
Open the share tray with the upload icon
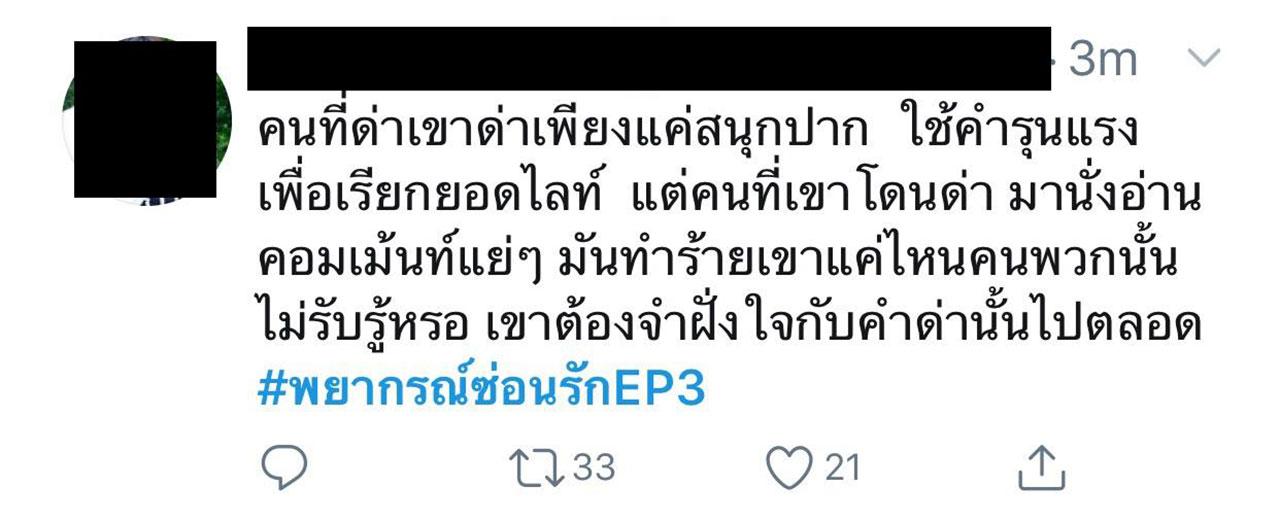tap(1042, 467)
